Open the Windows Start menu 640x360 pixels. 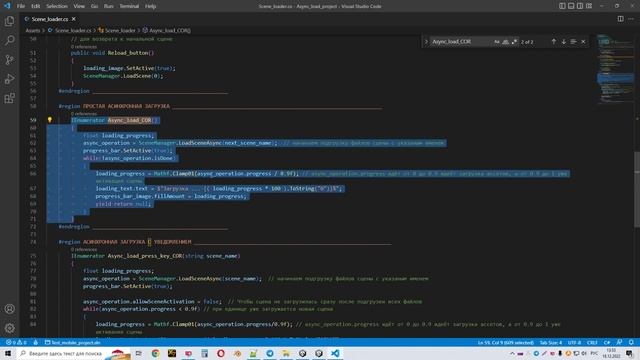point(8,353)
